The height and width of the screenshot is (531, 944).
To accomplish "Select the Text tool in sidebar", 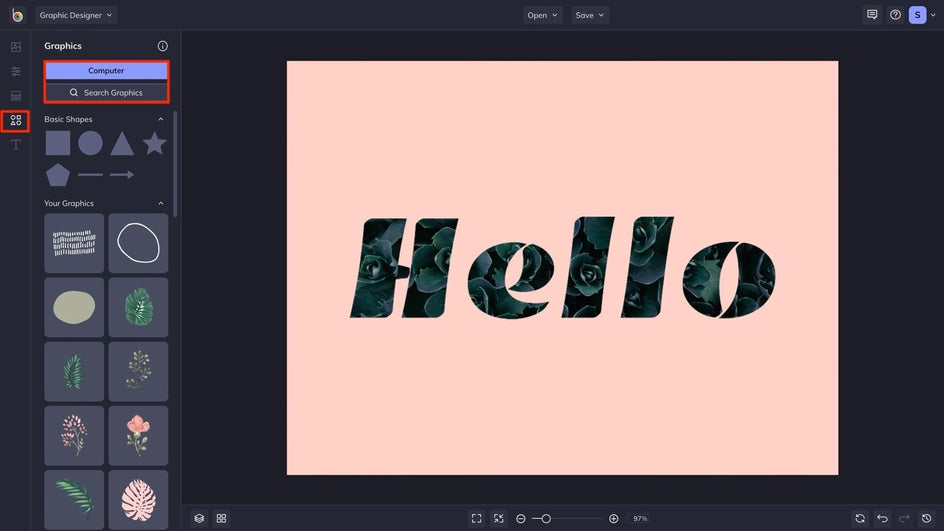I will click(15, 145).
